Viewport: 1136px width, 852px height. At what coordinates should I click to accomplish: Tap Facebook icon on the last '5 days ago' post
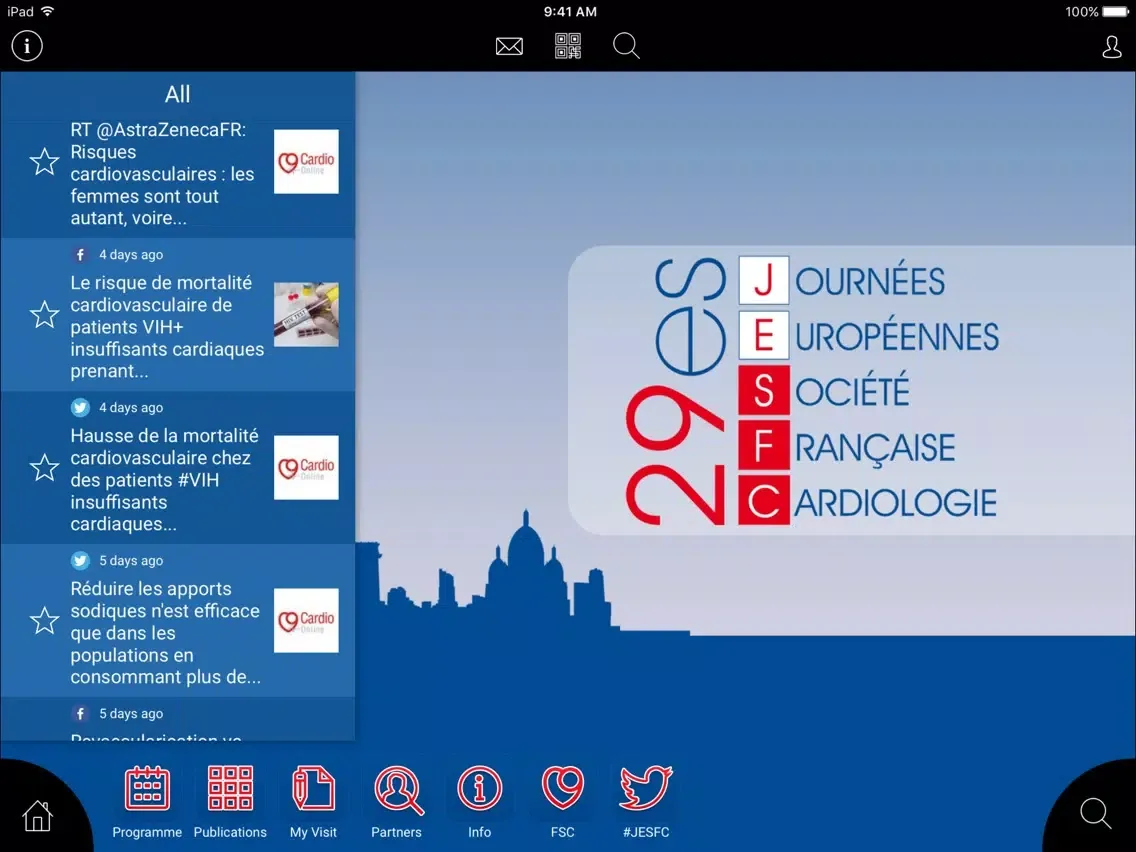(x=80, y=714)
